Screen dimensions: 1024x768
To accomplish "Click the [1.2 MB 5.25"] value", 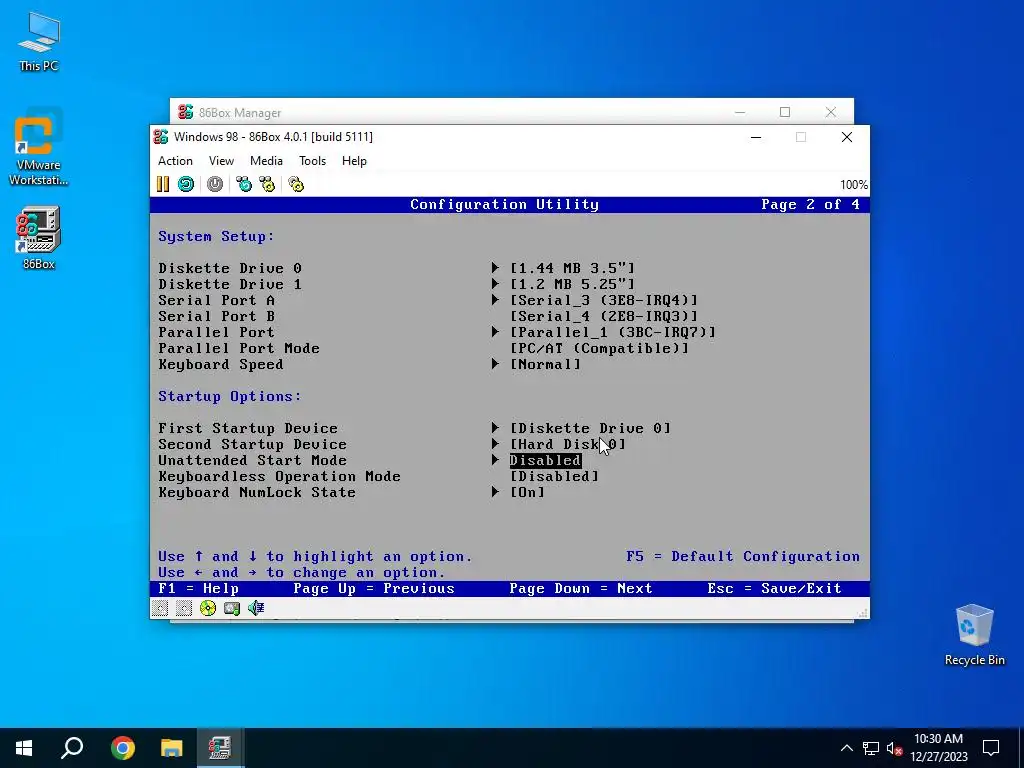I will (x=573, y=284).
